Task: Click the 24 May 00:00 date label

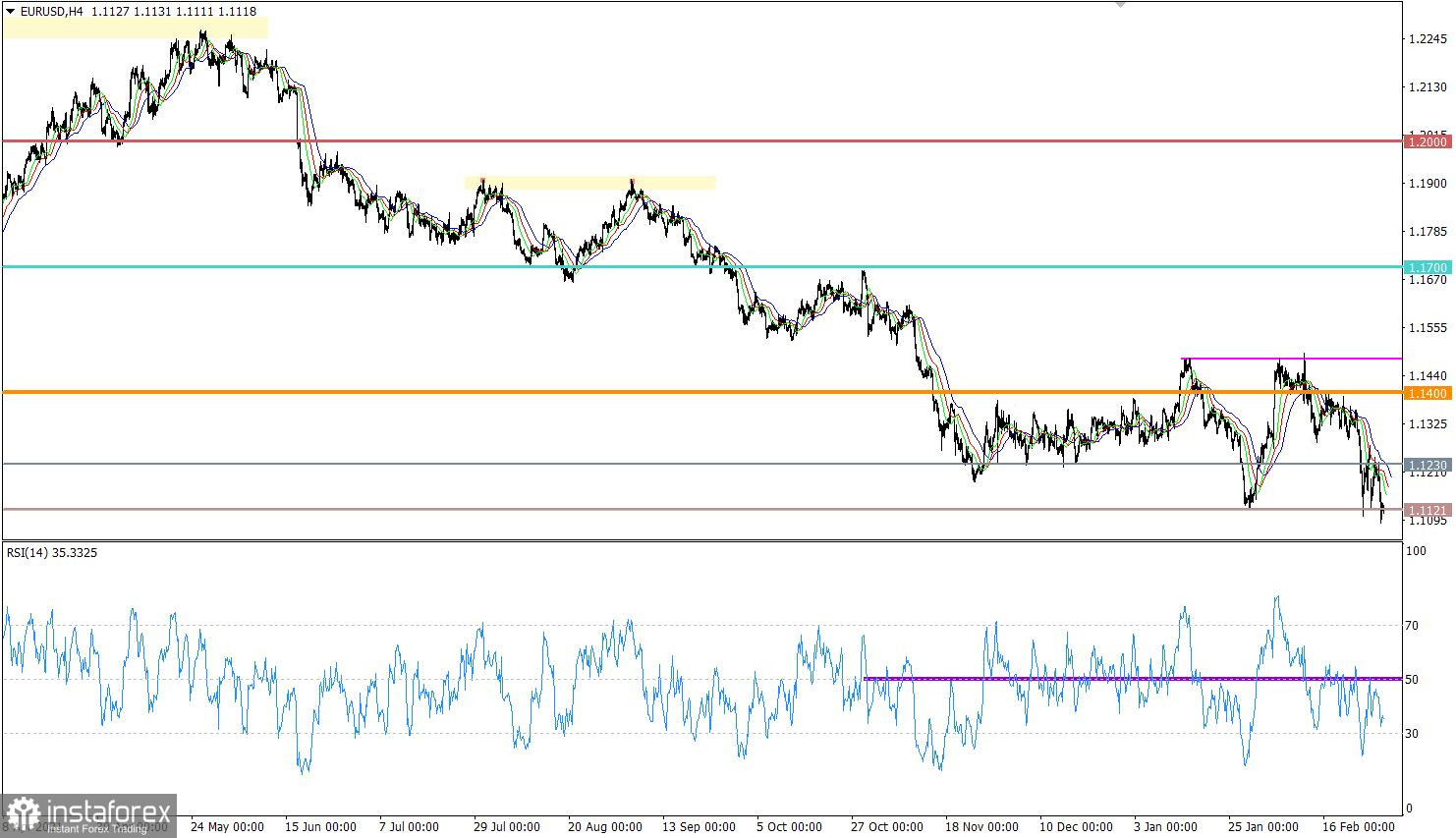Action: (227, 826)
